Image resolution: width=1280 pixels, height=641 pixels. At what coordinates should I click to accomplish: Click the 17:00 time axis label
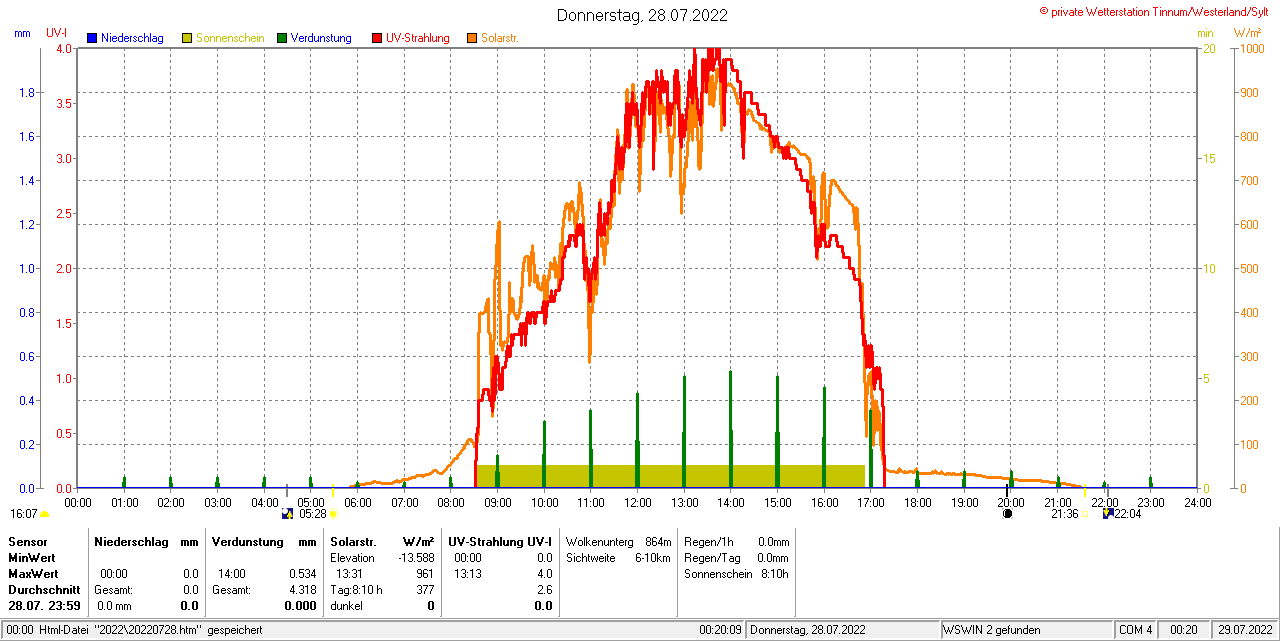[x=871, y=502]
